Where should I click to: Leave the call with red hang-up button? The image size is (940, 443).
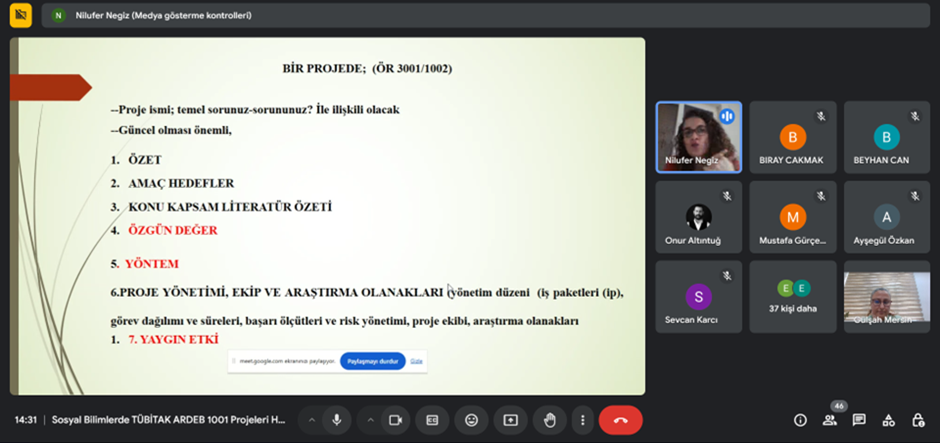coord(620,420)
